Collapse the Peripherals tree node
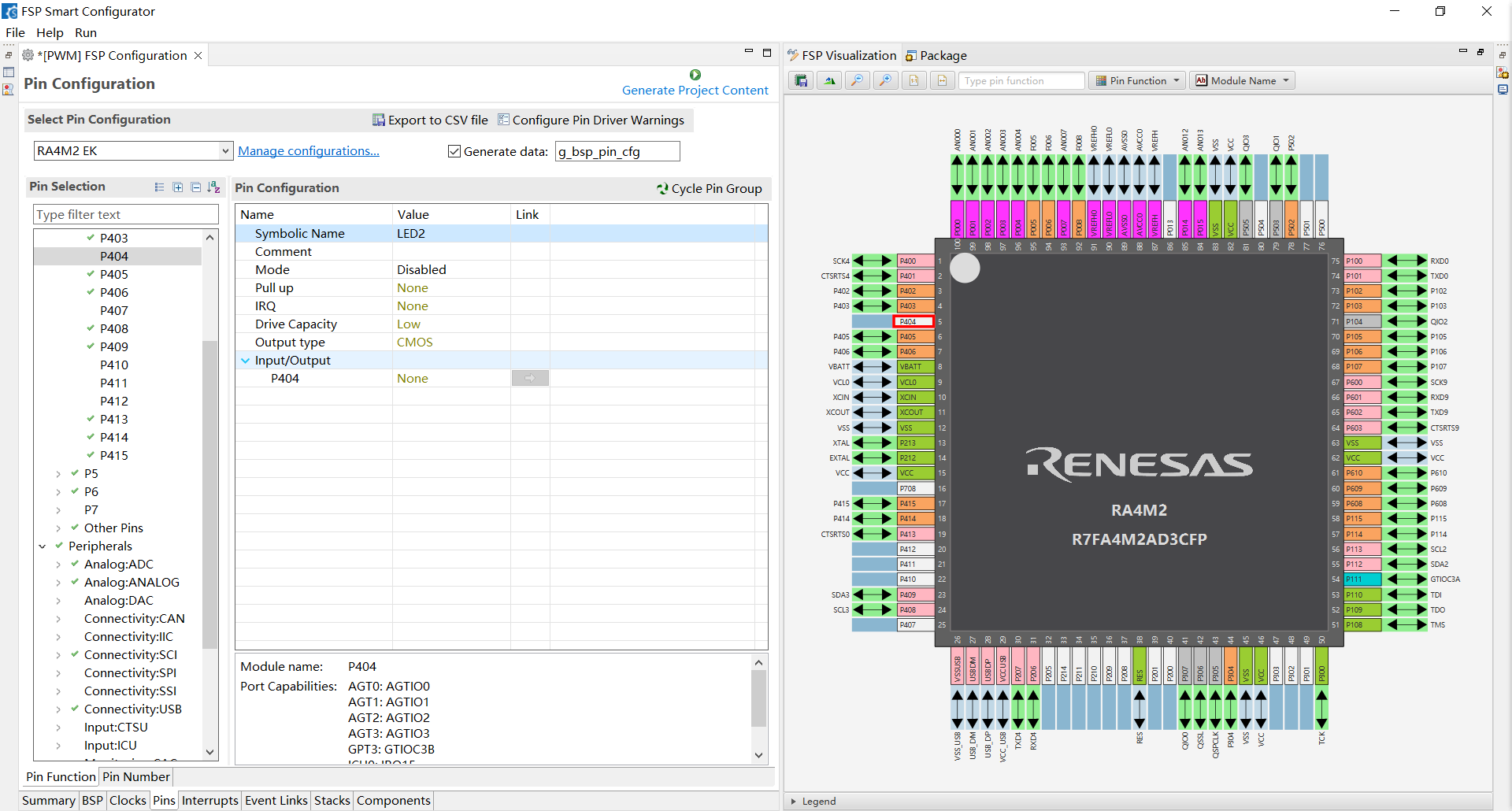 click(x=43, y=546)
